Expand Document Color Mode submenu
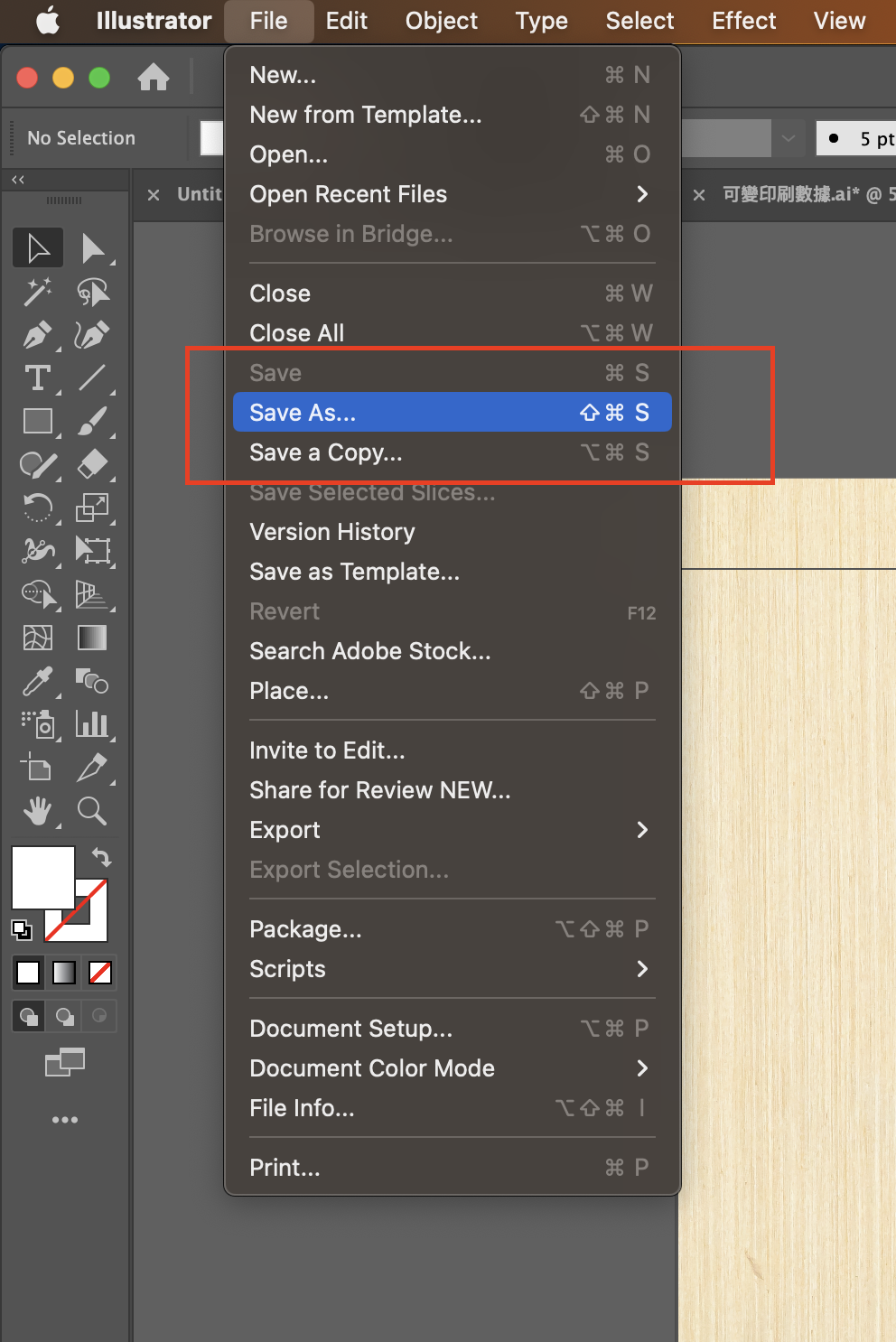 [452, 1068]
